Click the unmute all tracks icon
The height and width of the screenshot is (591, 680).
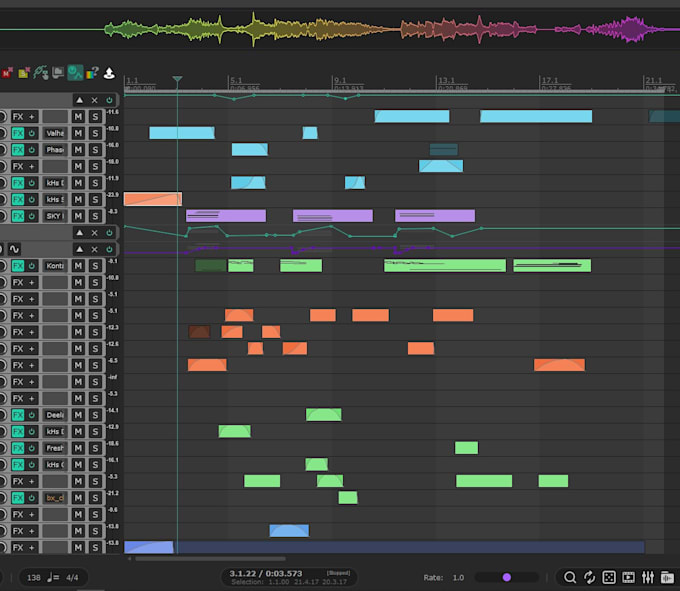[7, 73]
